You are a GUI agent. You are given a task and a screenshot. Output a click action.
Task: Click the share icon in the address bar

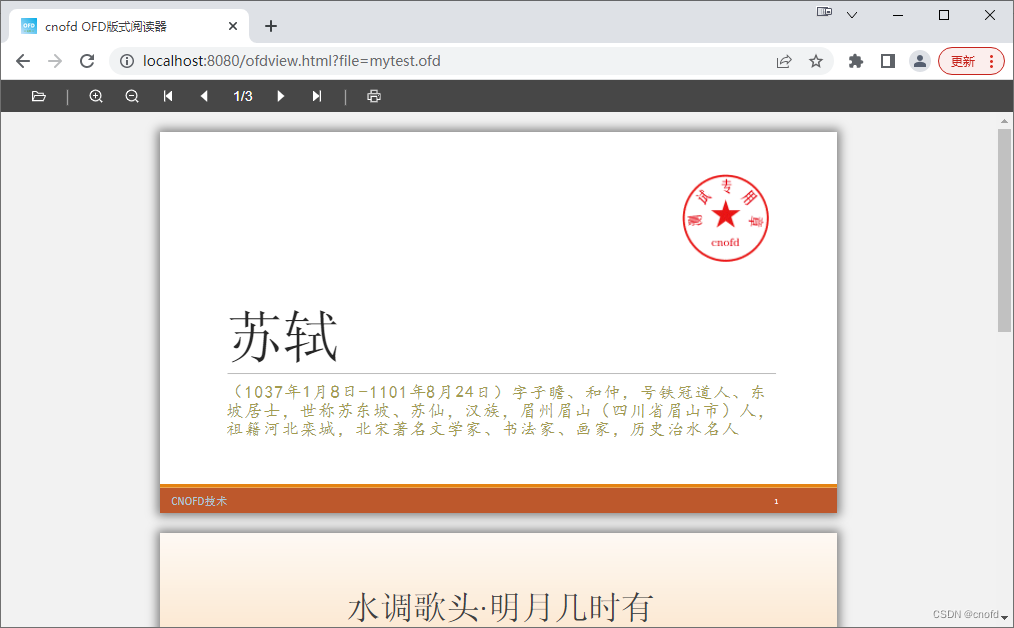pyautogui.click(x=784, y=61)
